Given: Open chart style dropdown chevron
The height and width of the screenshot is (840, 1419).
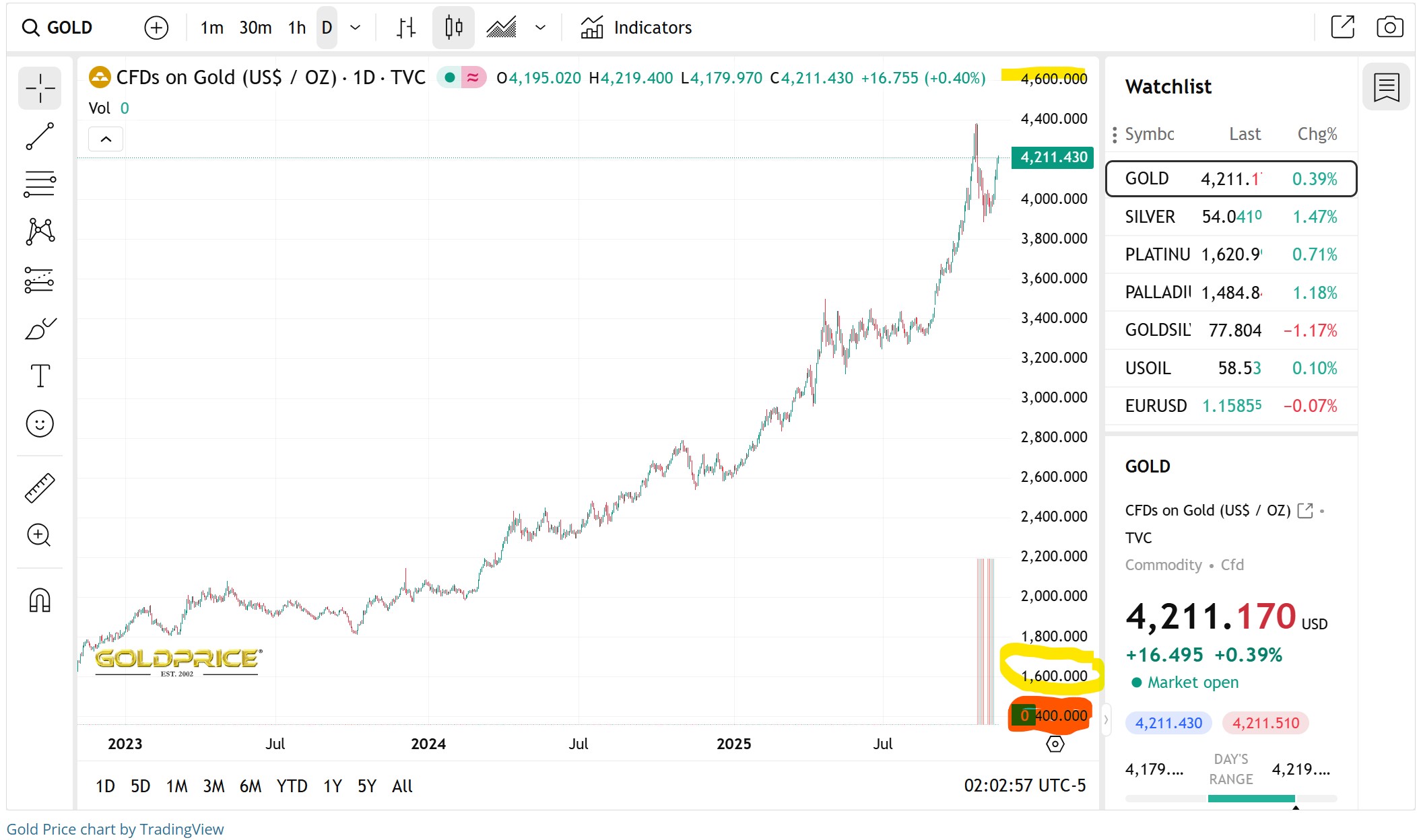Looking at the screenshot, I should click(x=540, y=28).
